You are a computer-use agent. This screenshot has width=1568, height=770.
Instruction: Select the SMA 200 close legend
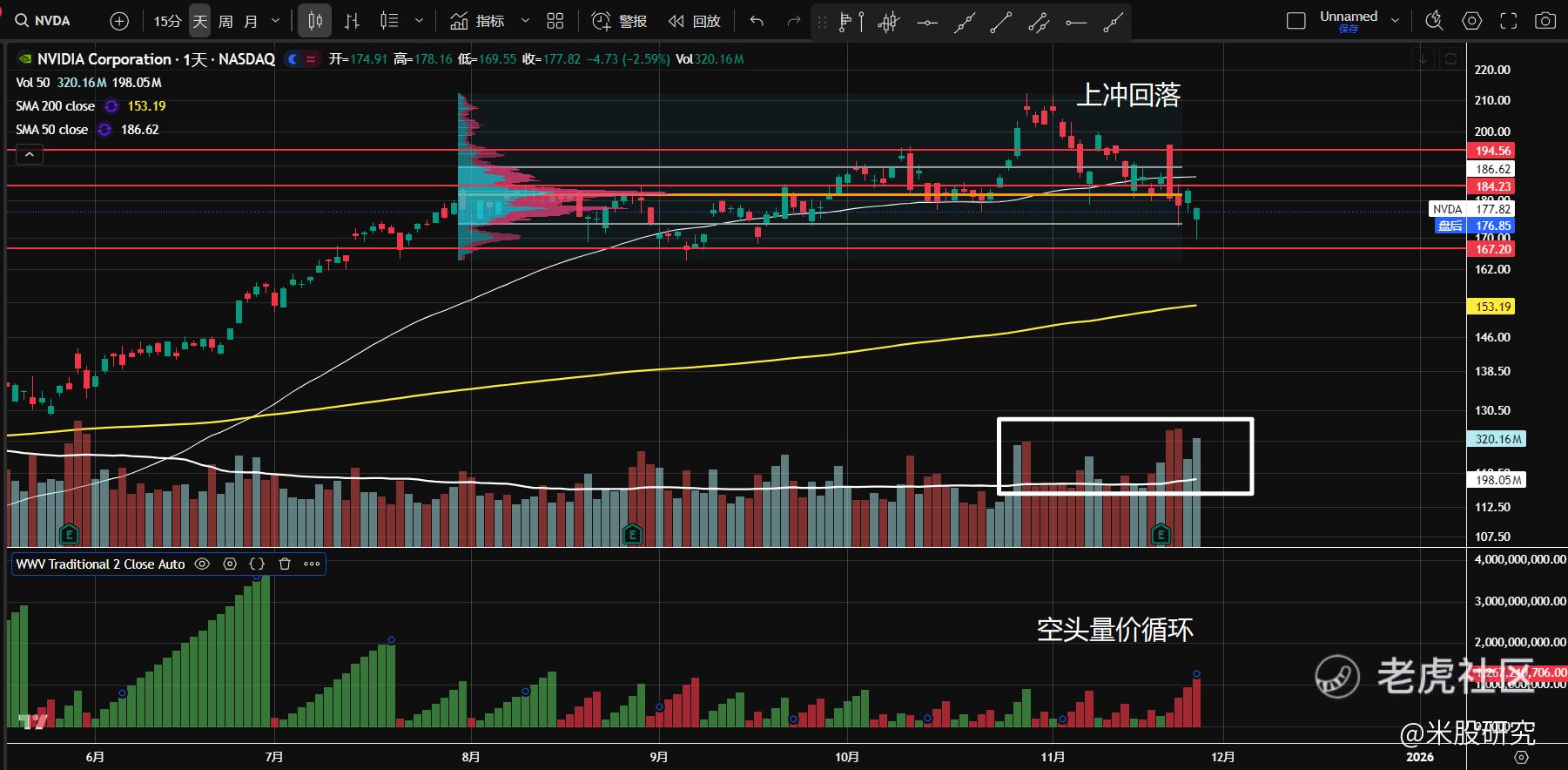tap(55, 106)
